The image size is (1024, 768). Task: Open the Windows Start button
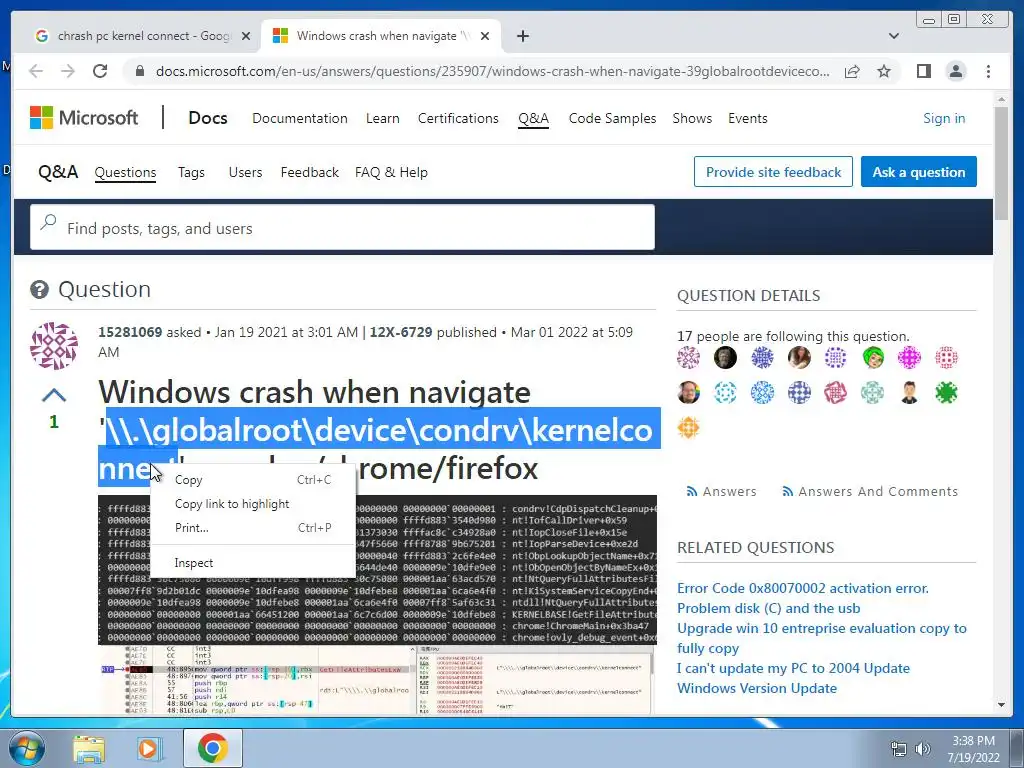27,748
